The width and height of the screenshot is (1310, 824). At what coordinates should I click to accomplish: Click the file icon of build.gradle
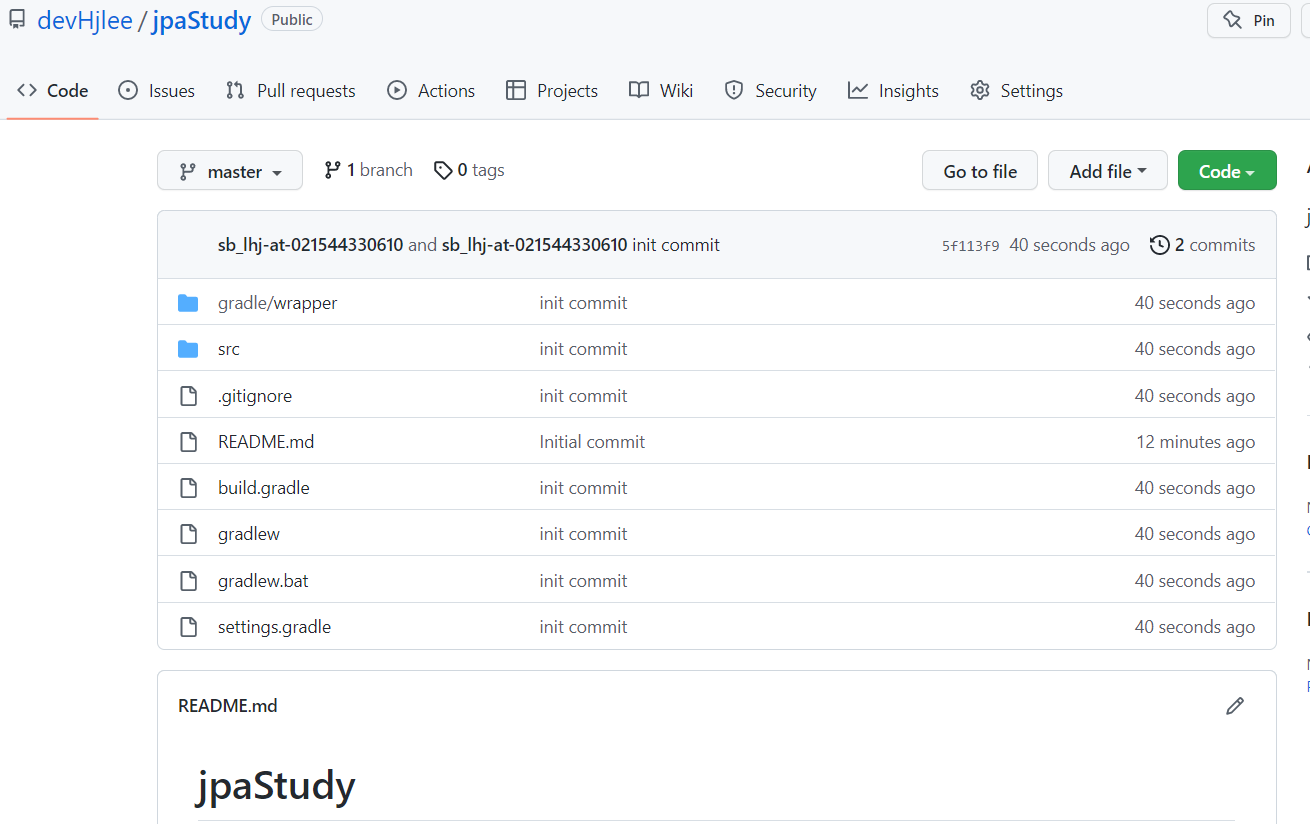coord(188,488)
